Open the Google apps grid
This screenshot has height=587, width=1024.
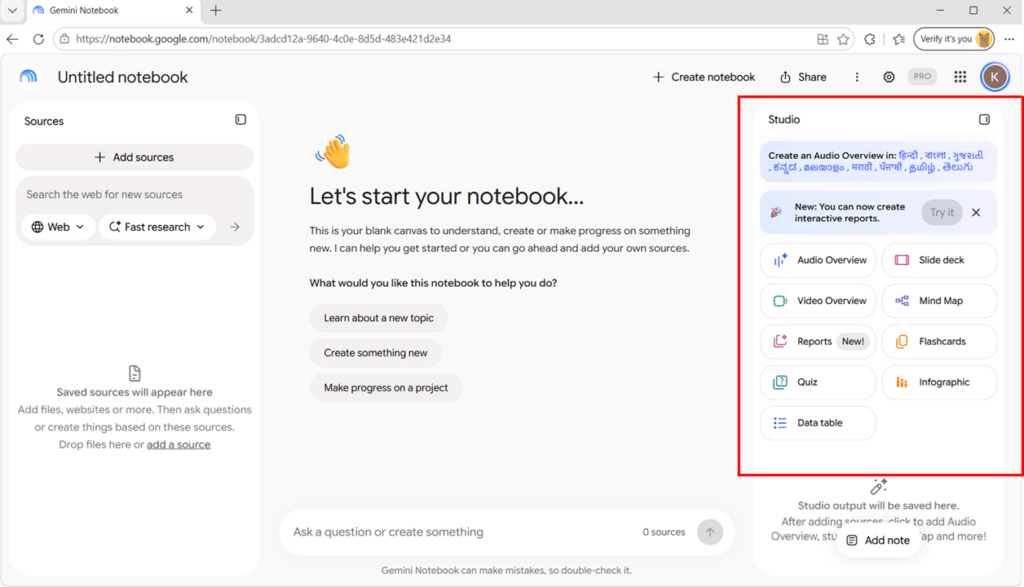tap(960, 77)
